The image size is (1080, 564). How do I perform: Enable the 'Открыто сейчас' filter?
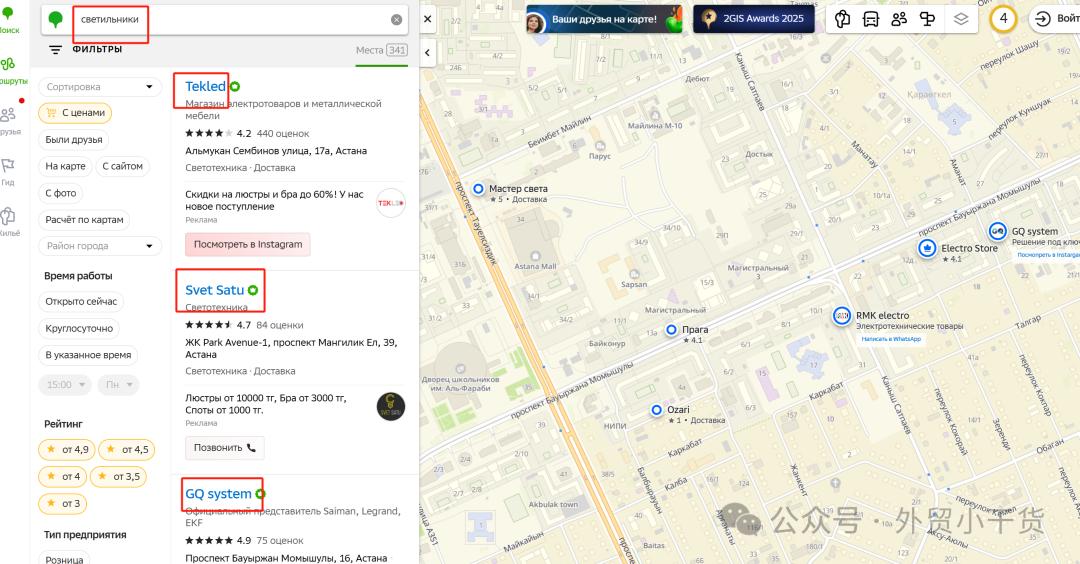click(x=81, y=301)
